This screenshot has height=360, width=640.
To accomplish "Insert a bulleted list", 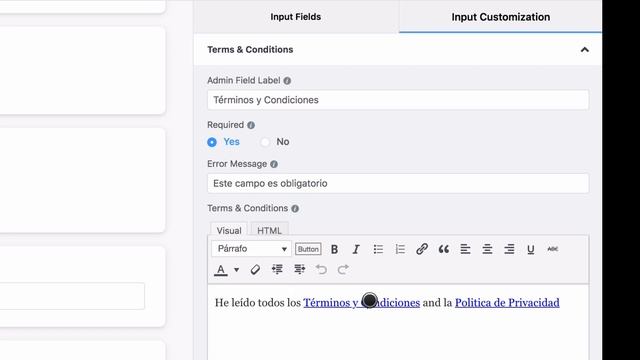I will coord(378,249).
